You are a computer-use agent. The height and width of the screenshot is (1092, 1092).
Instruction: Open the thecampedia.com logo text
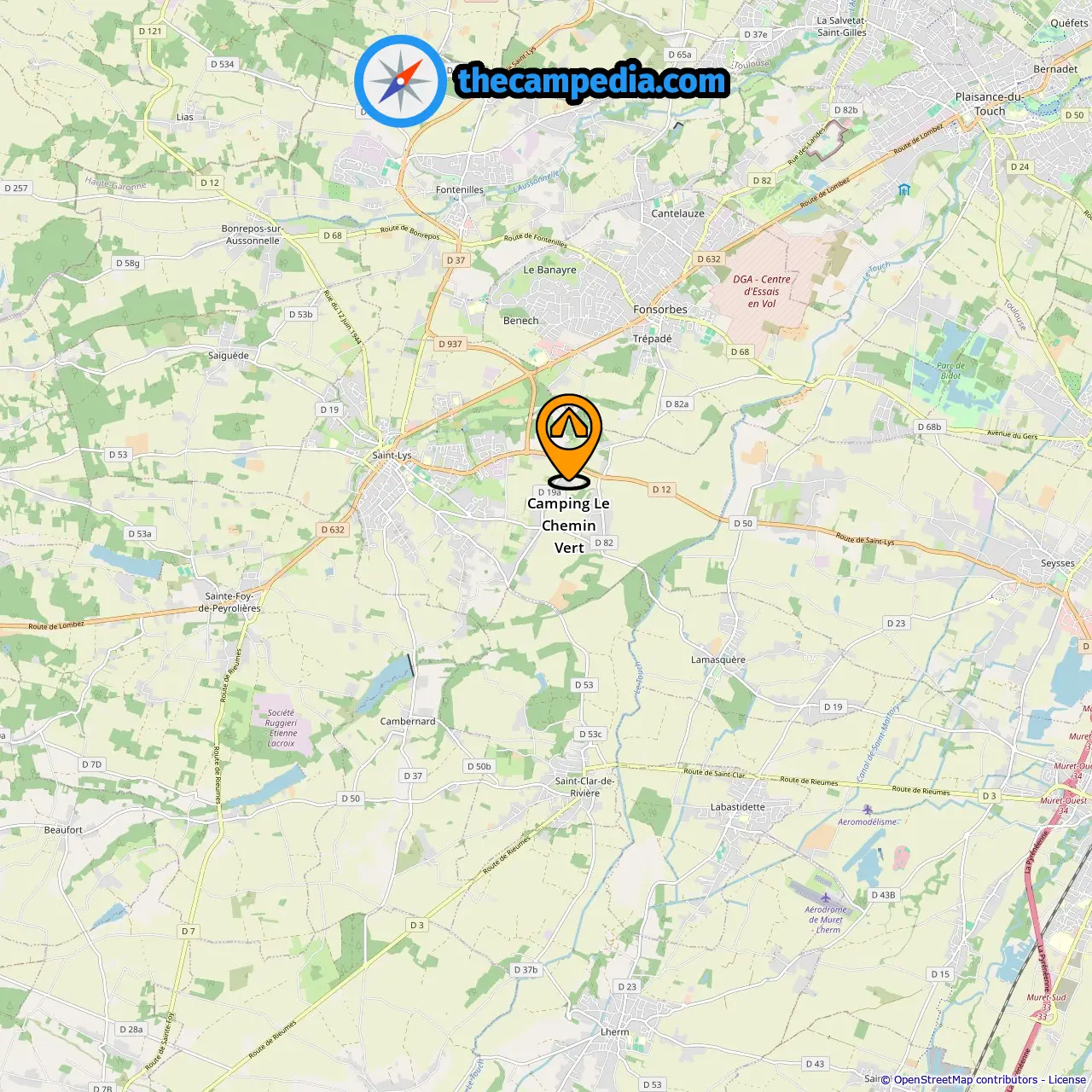click(x=592, y=81)
